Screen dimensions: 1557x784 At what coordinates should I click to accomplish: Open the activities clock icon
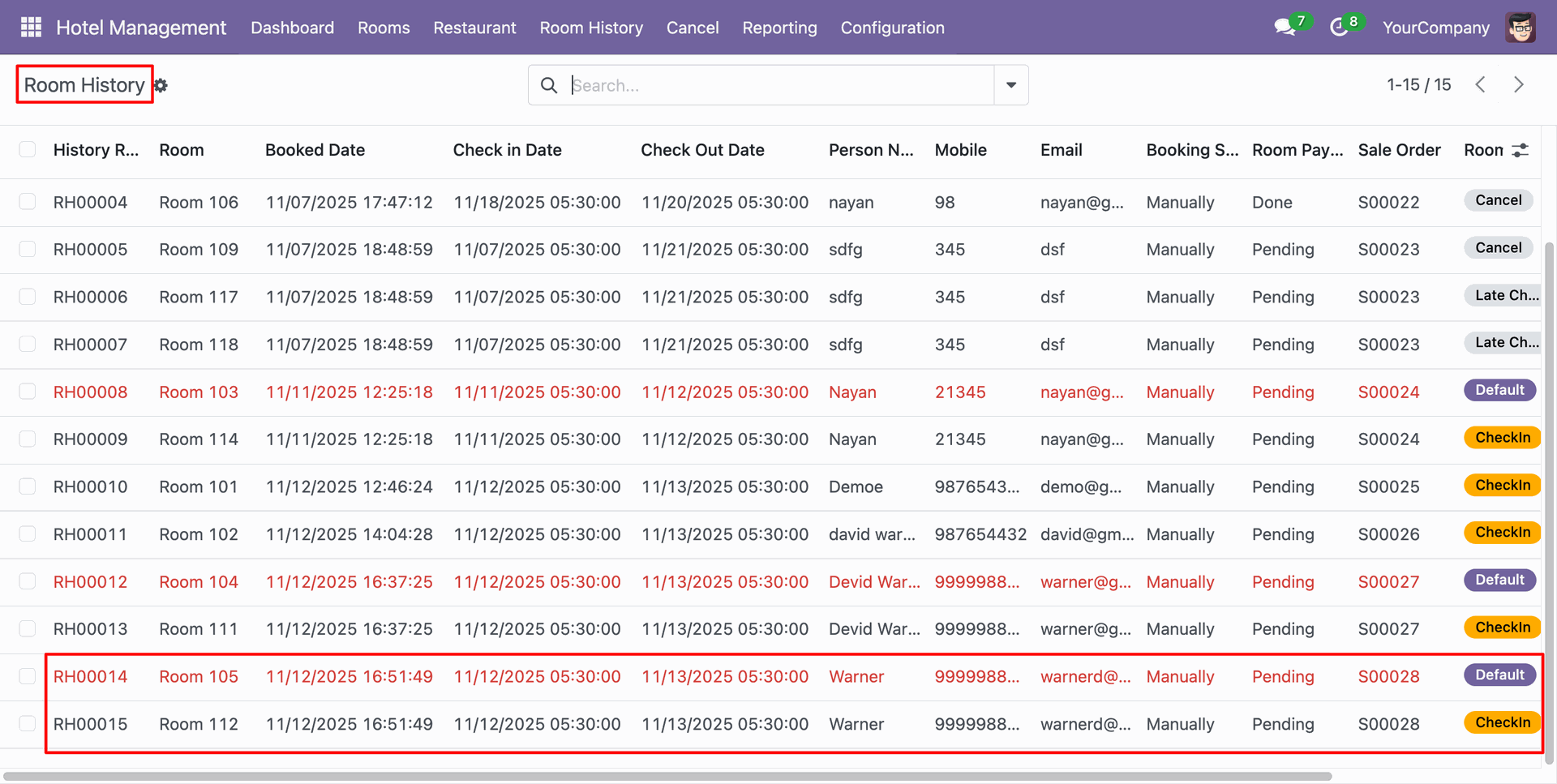point(1339,28)
